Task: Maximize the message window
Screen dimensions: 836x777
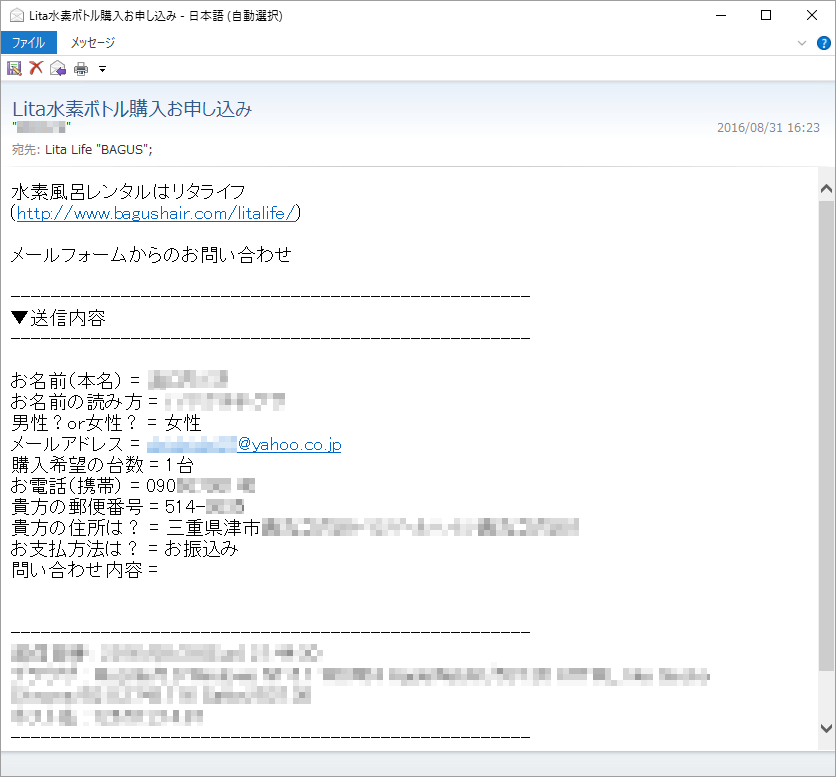Action: tap(766, 15)
